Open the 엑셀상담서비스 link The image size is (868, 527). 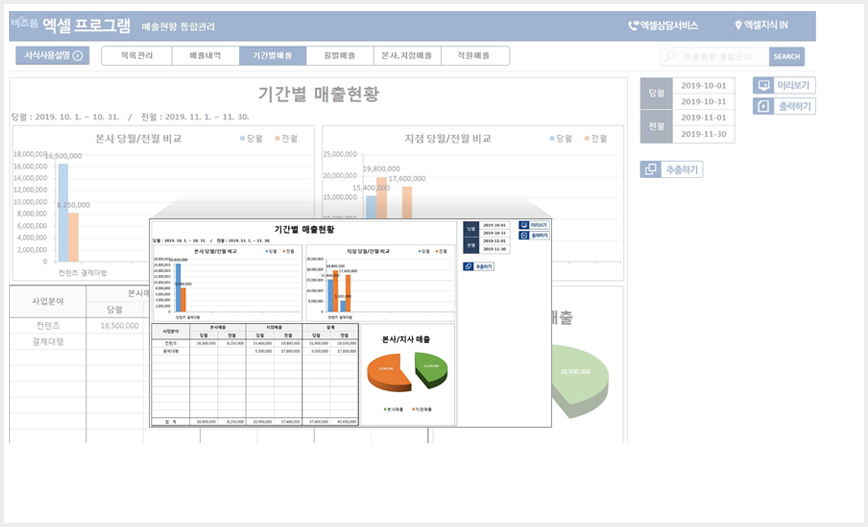coord(669,25)
